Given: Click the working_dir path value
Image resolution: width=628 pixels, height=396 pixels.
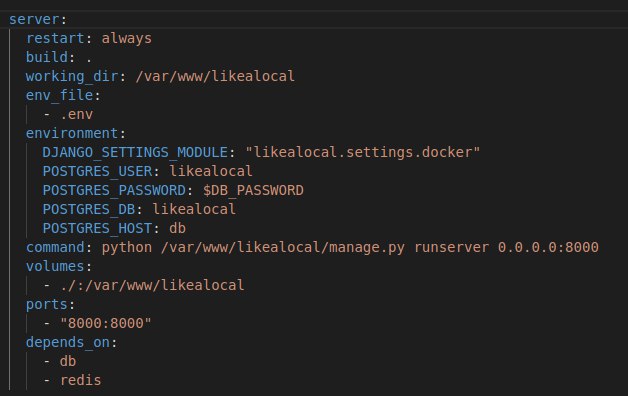Looking at the screenshot, I should click(215, 76).
